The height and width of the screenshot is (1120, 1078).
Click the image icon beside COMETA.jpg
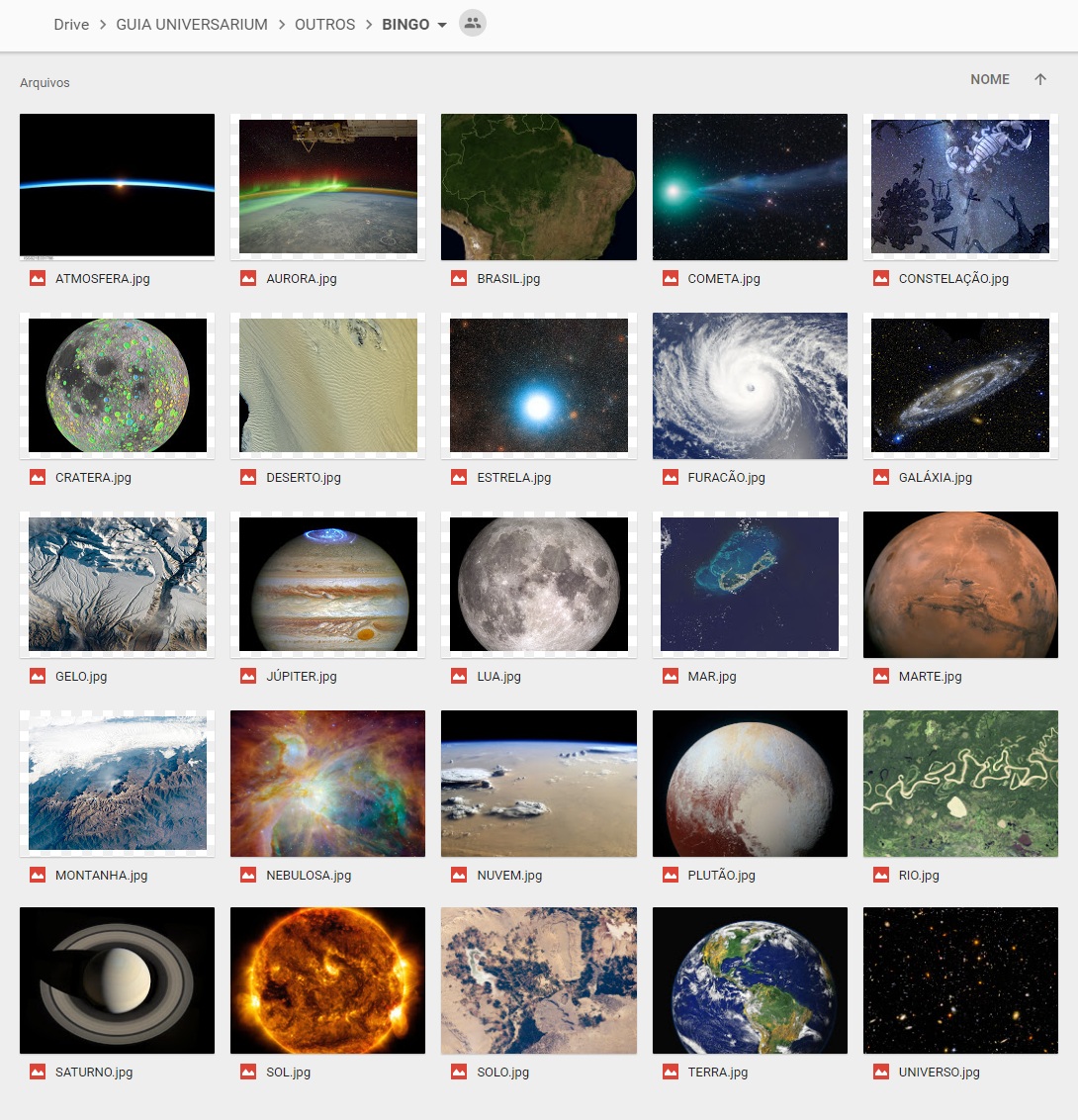click(670, 279)
